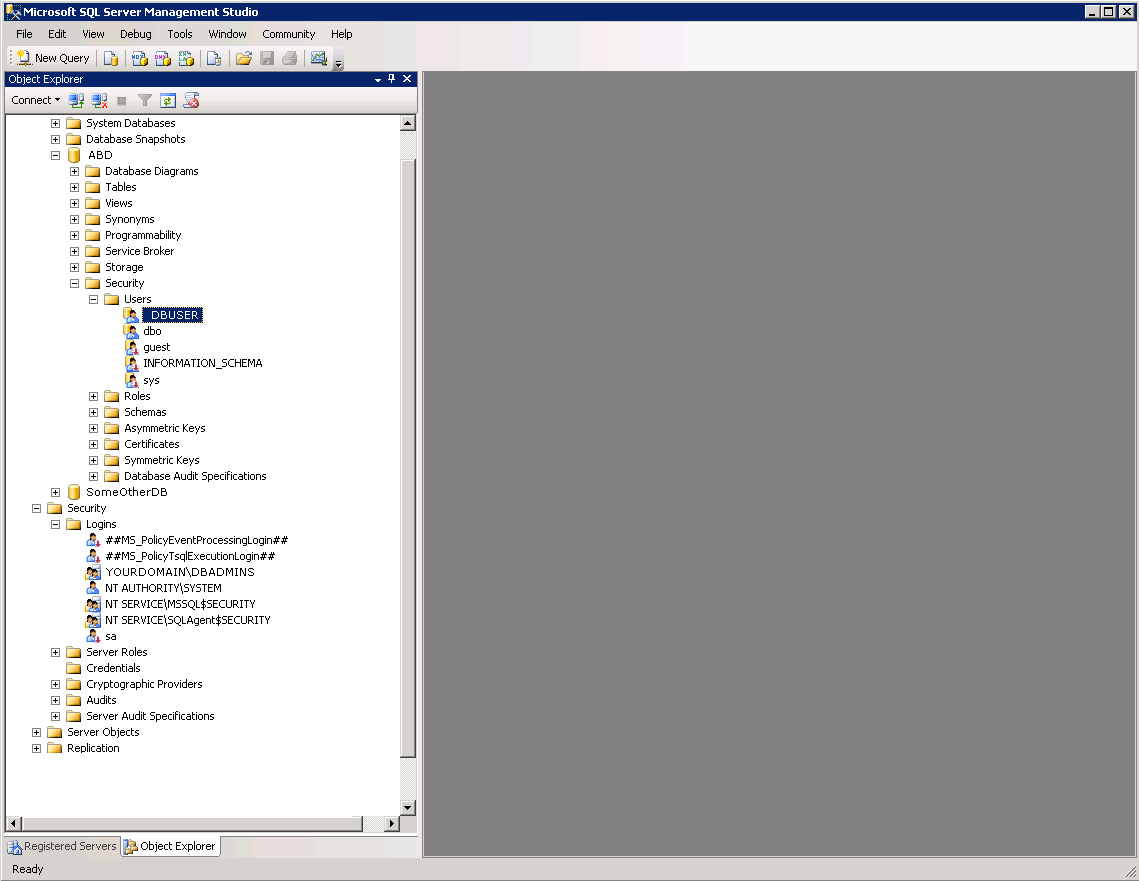This screenshot has height=881, width=1139.
Task: Select the sa login
Action: 110,636
